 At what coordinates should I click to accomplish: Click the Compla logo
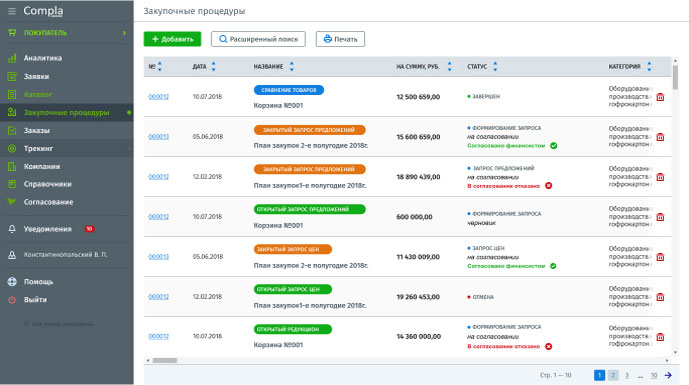click(43, 11)
